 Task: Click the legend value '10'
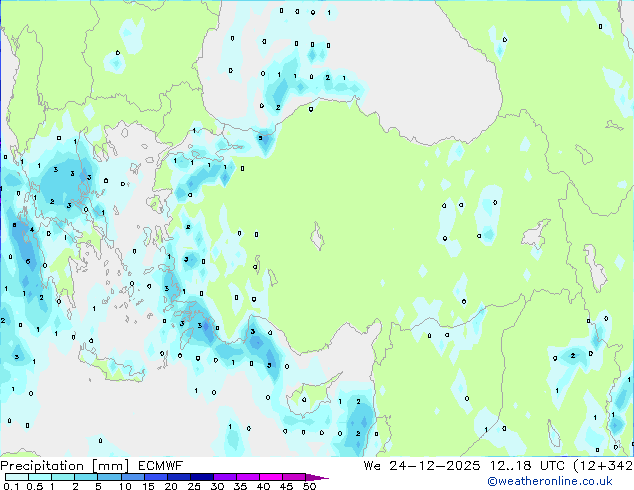(x=125, y=486)
